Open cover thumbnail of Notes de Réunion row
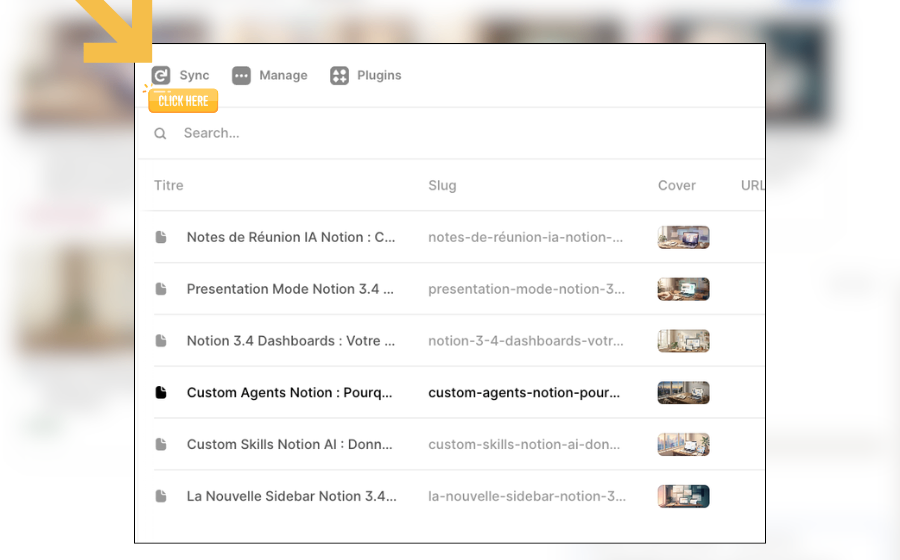This screenshot has width=900, height=560. pyautogui.click(x=684, y=237)
